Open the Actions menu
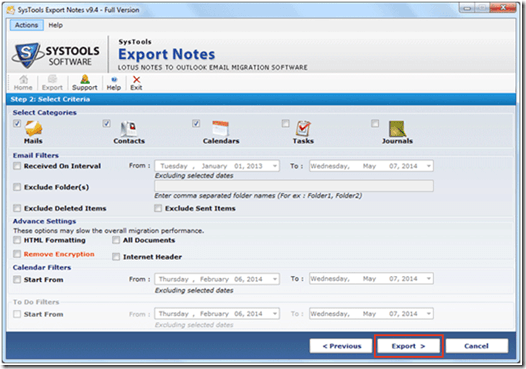The width and height of the screenshot is (526, 369). [x=27, y=25]
